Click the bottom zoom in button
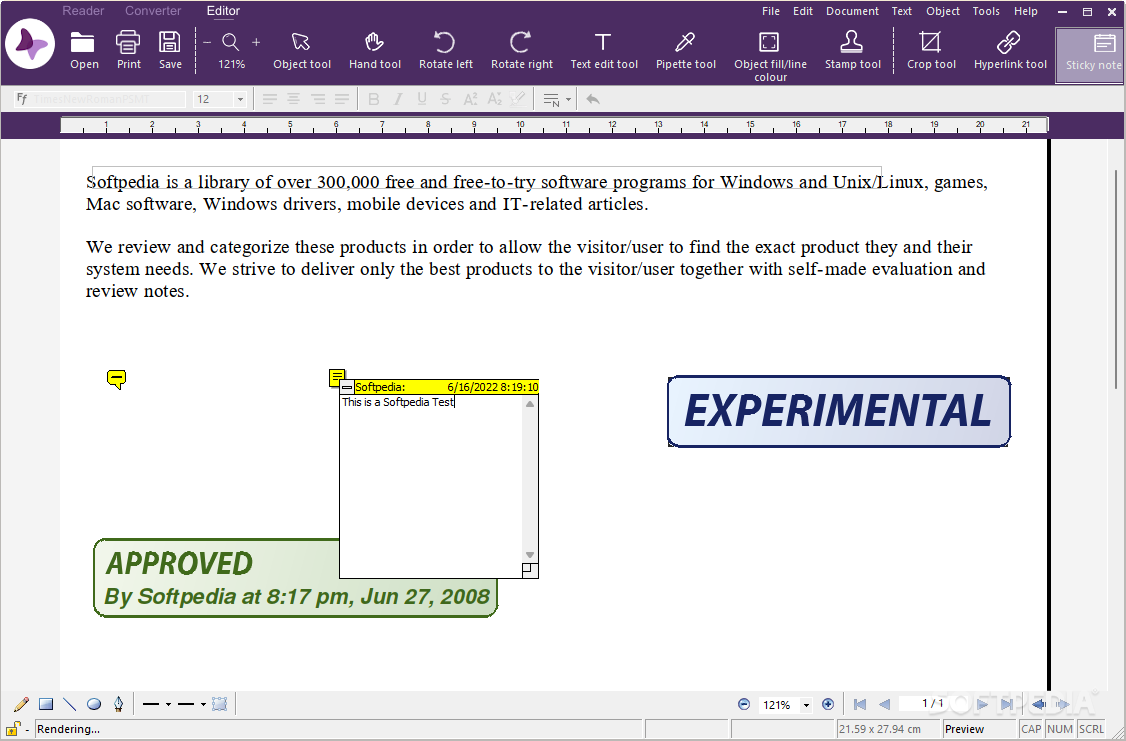 pos(828,704)
